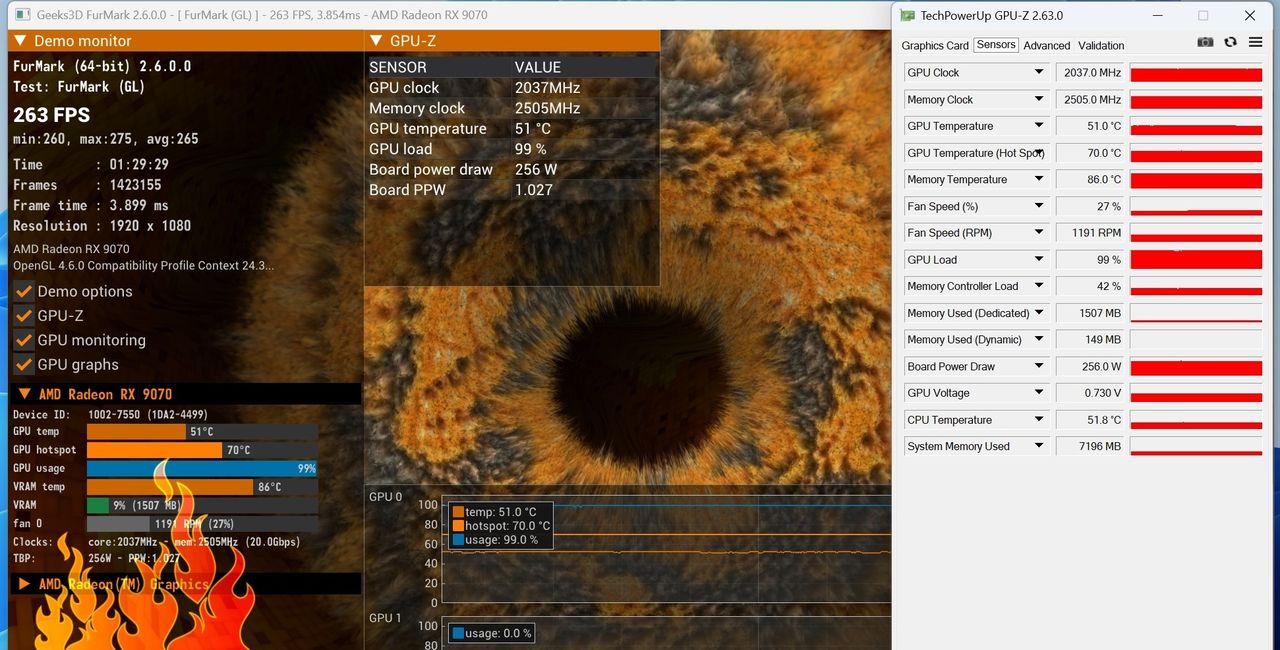Uncheck the GPU-Z checkbox in FurMark
This screenshot has width=1280, height=650.
[x=25, y=316]
